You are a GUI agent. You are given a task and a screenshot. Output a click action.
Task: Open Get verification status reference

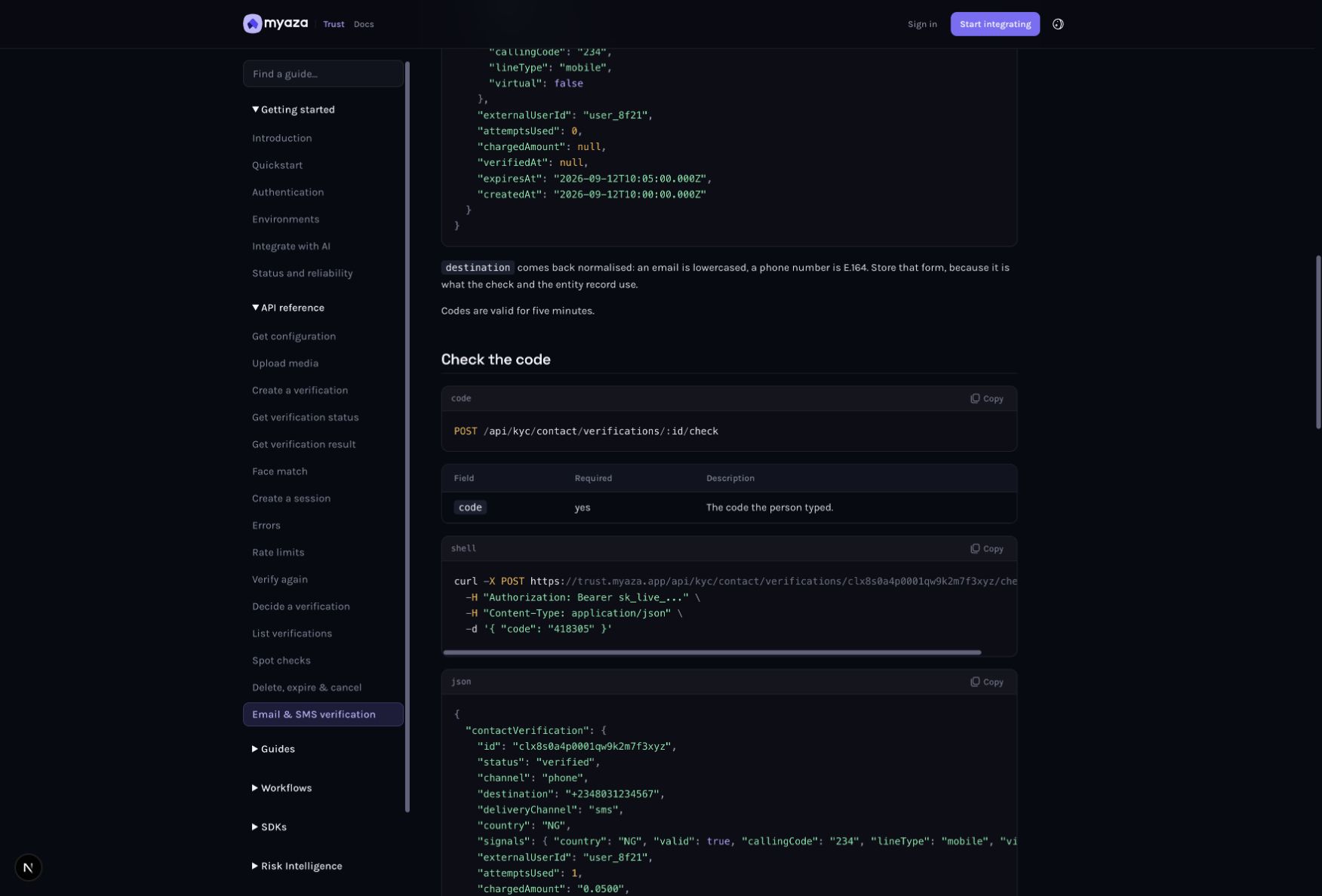[305, 418]
